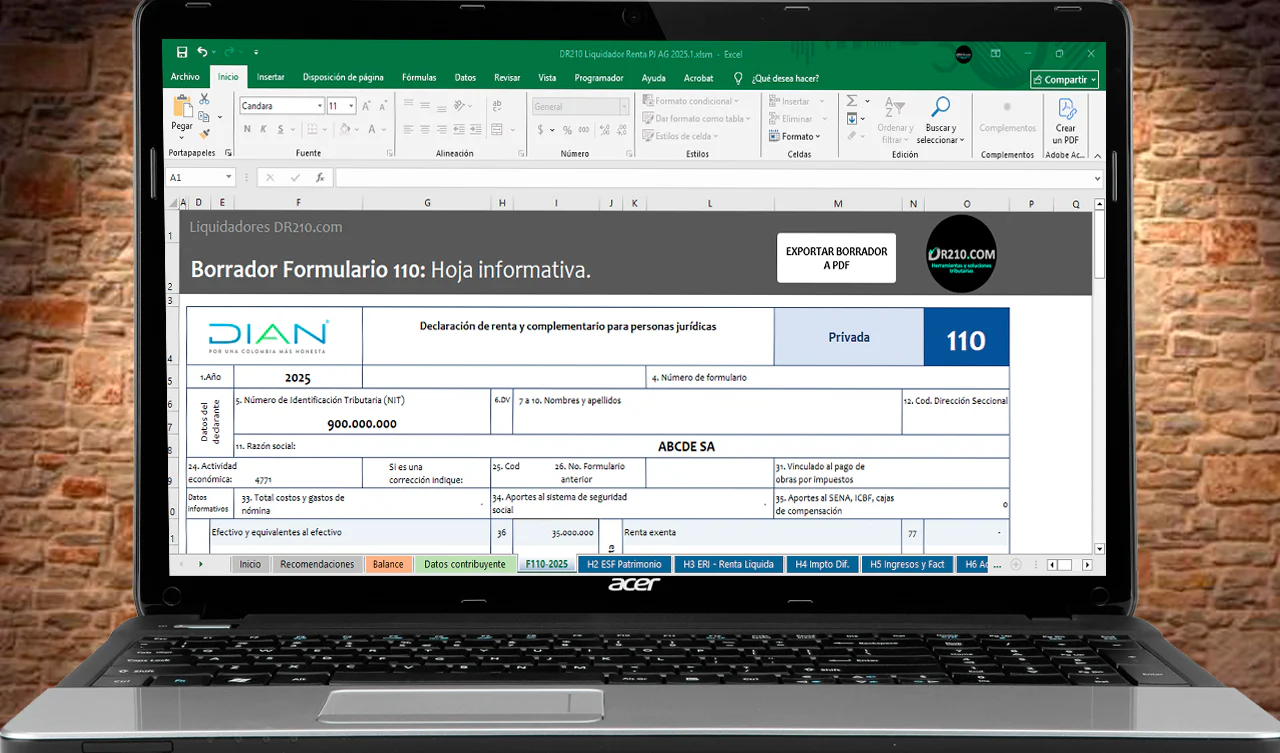Open the font size dropdown
1280x753 pixels.
click(x=351, y=106)
